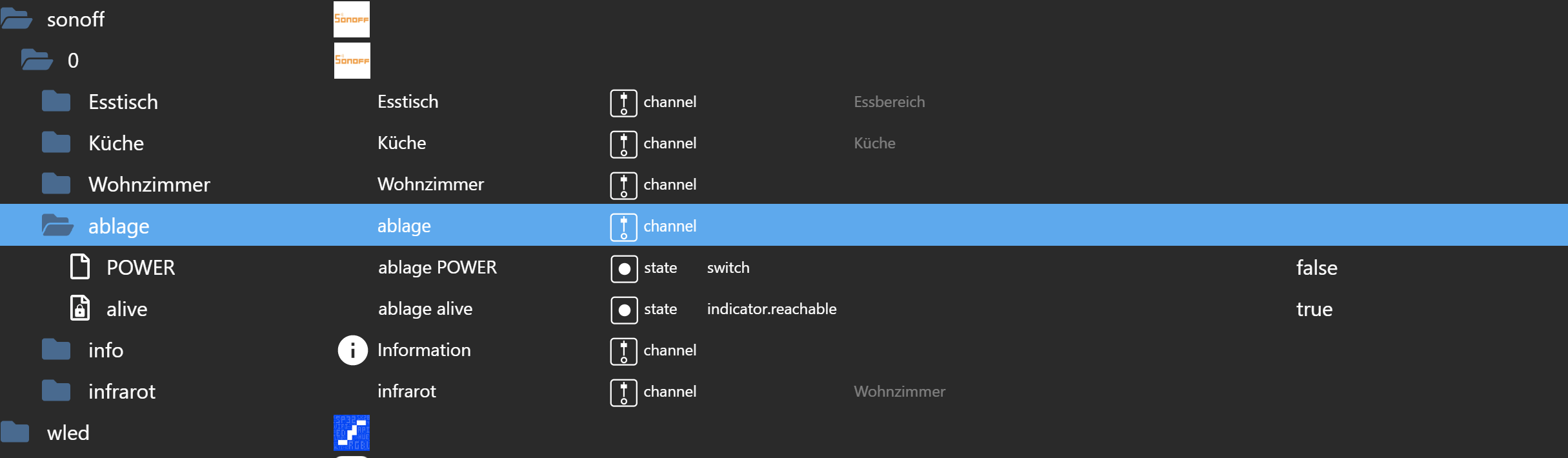
Task: Click the state icon in alive row
Action: tap(624, 310)
